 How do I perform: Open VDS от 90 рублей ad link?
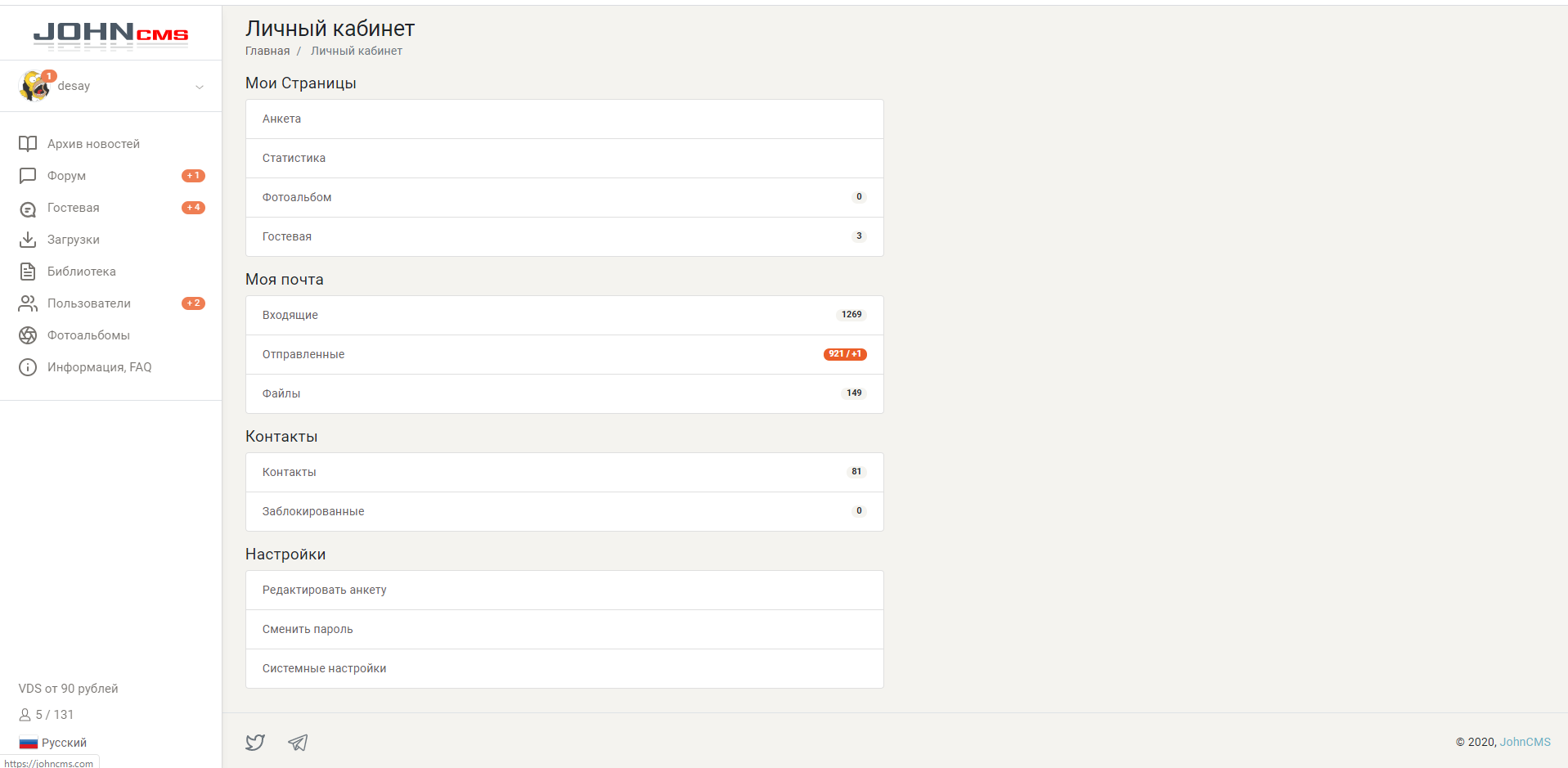(69, 689)
